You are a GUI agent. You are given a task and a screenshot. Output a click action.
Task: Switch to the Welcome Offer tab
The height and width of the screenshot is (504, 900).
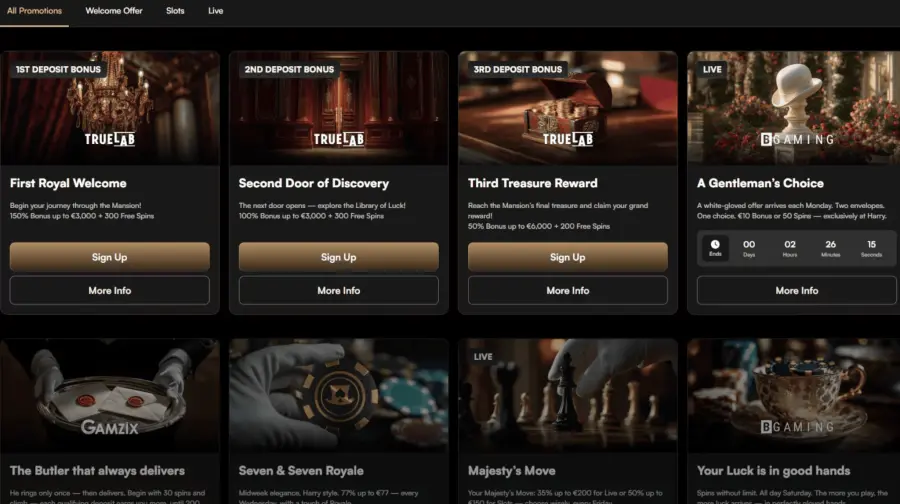(114, 11)
